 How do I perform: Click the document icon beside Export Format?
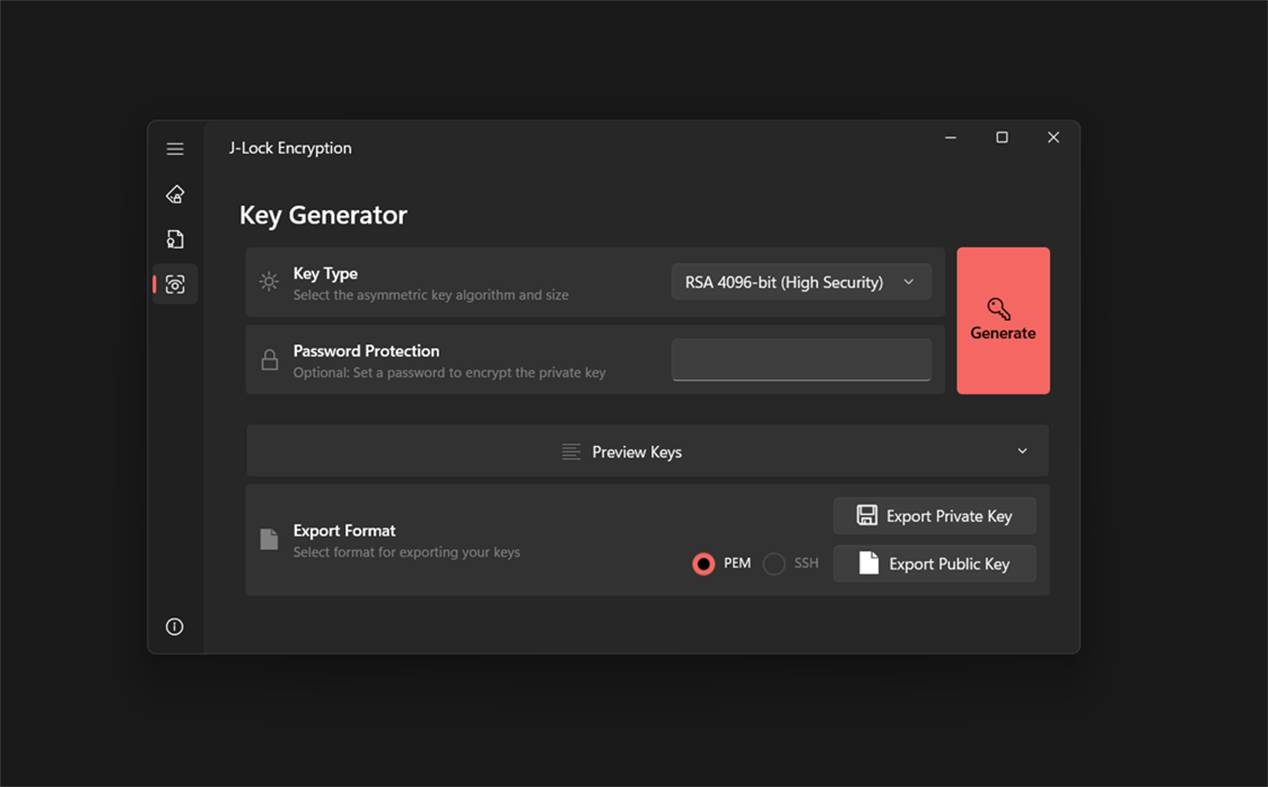(x=268, y=539)
